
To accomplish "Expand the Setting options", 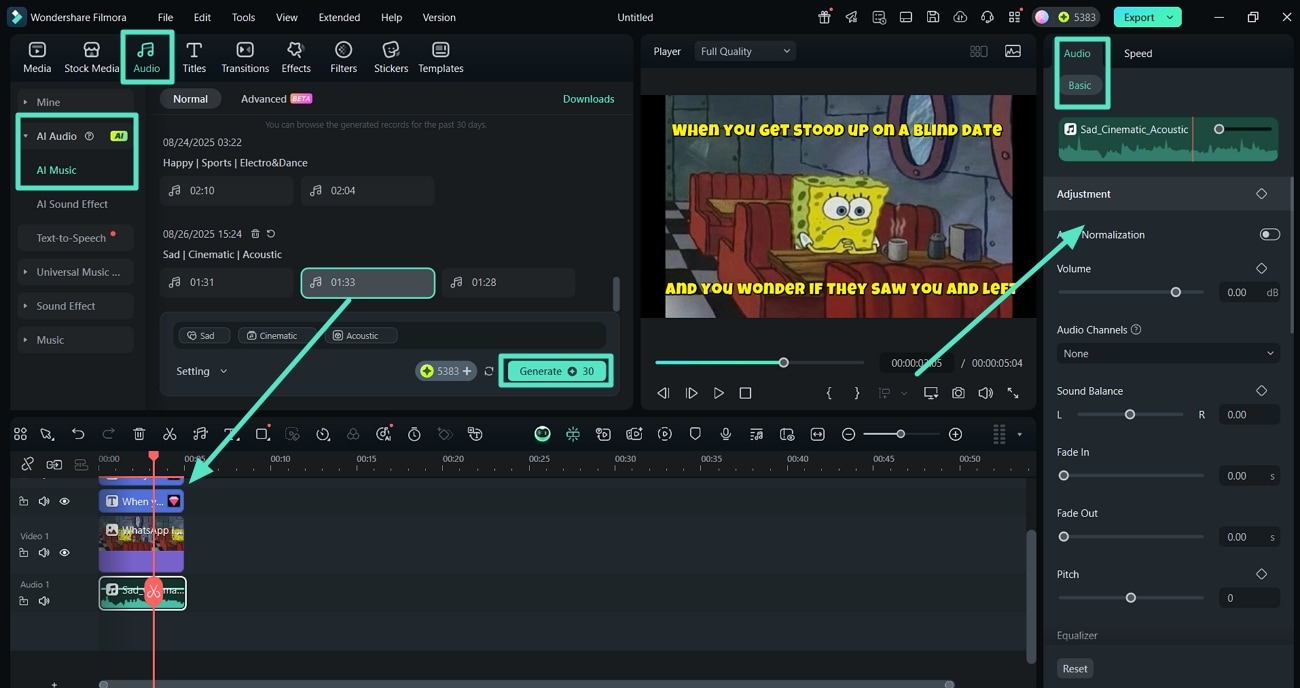I will coord(202,371).
